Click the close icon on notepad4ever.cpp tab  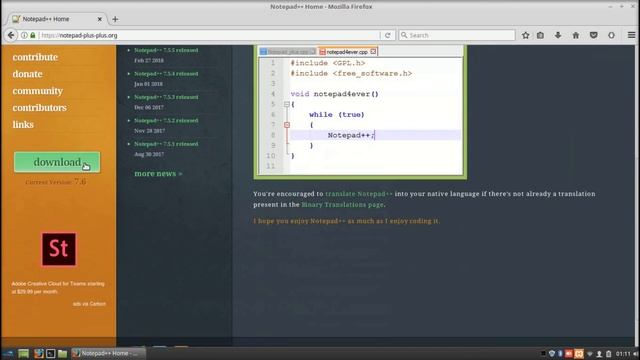click(x=373, y=52)
